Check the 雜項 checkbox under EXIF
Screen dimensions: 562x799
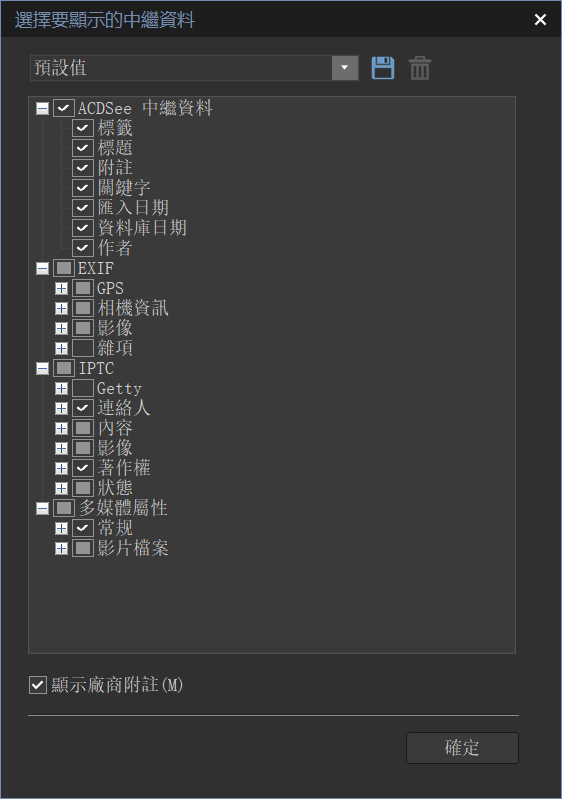point(83,348)
